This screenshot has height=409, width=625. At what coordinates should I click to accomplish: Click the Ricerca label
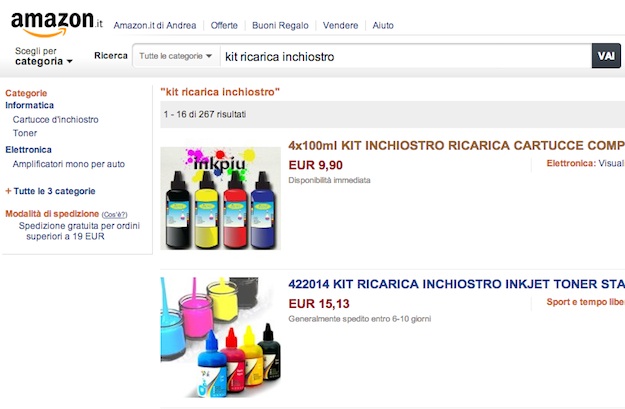pos(111,55)
